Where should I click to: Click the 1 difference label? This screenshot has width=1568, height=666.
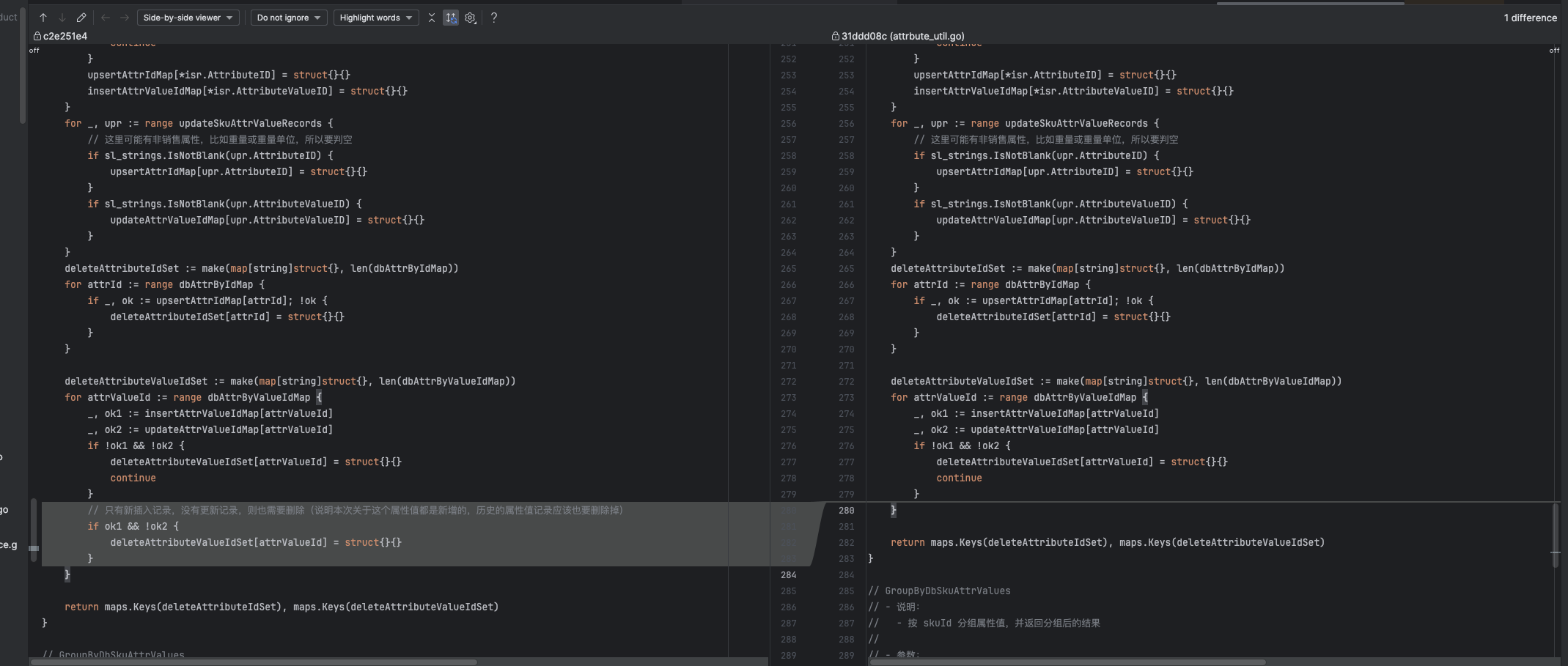1530,18
